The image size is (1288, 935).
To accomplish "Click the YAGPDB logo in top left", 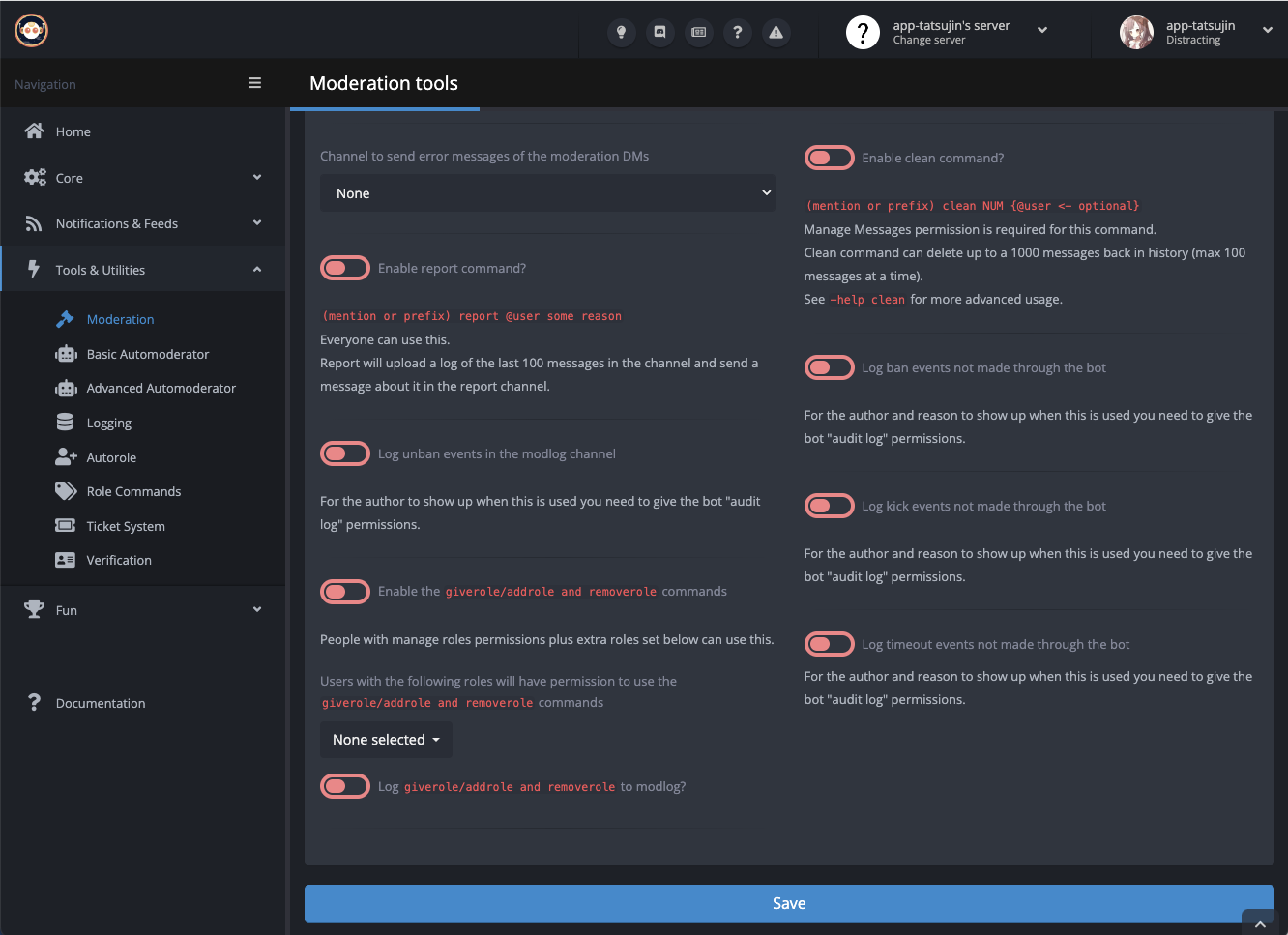I will pos(32,31).
